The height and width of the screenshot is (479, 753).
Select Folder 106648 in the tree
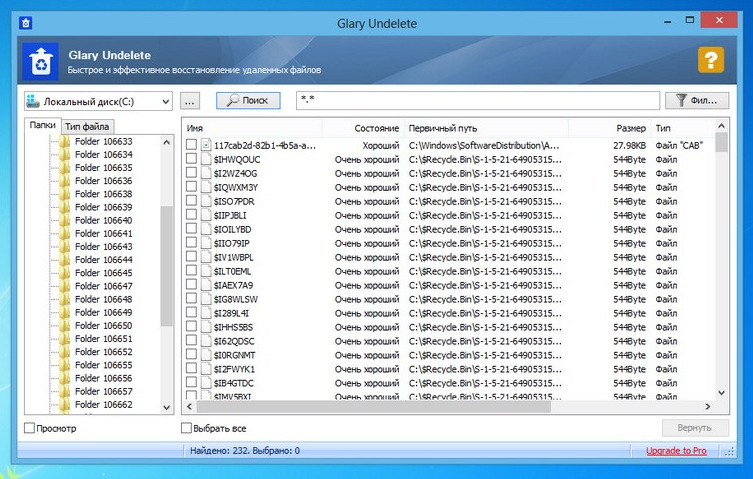pos(103,299)
